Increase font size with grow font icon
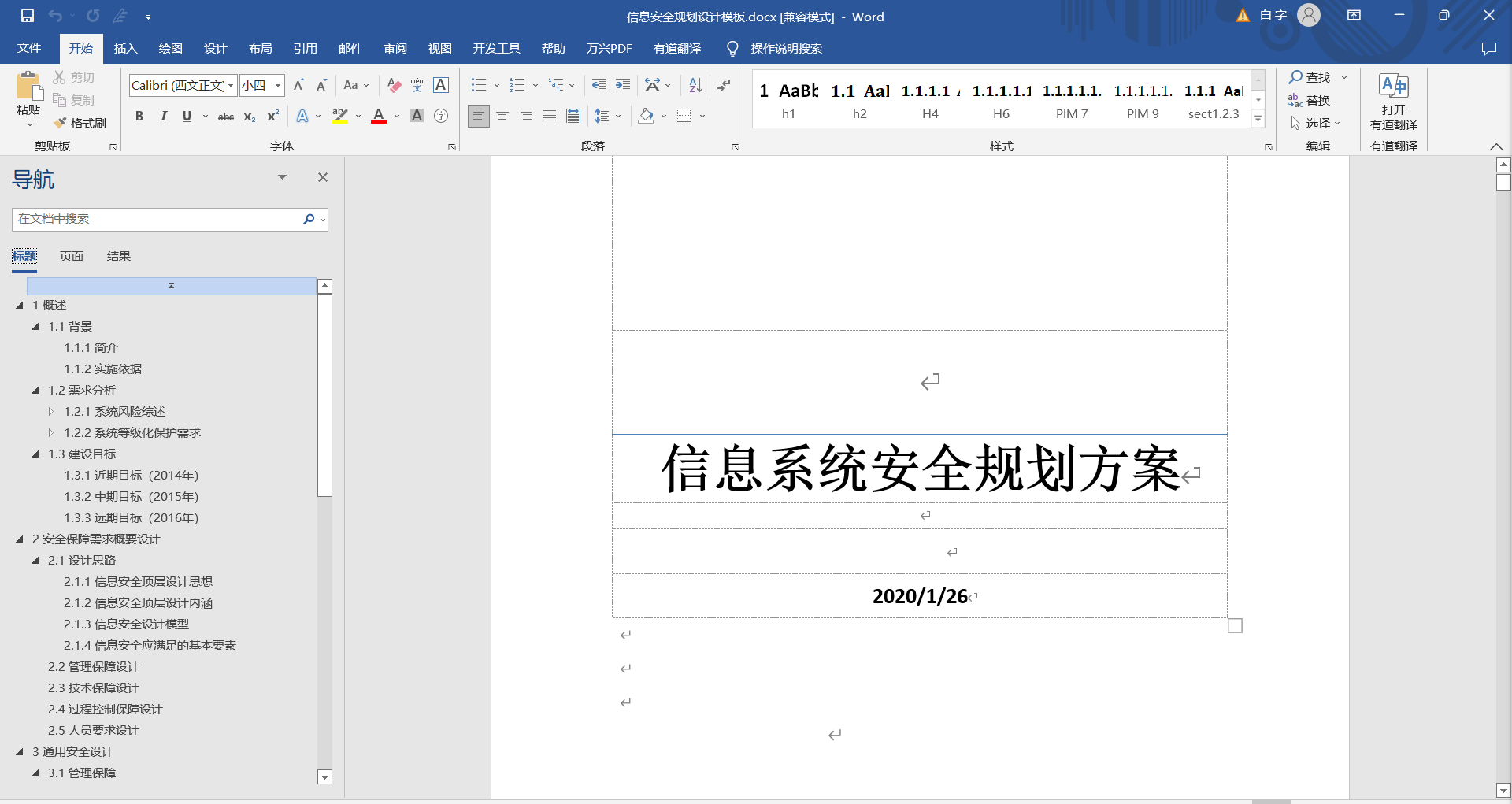 (x=298, y=85)
